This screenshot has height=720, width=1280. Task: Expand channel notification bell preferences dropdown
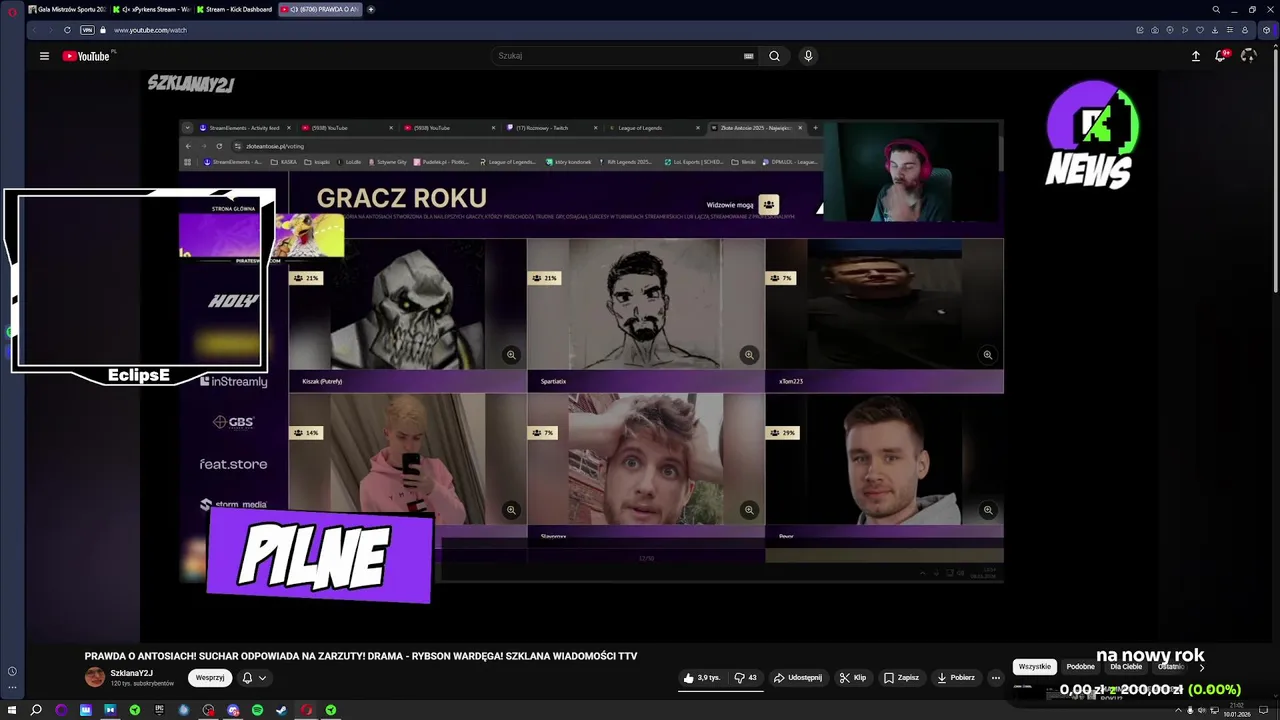coord(254,678)
